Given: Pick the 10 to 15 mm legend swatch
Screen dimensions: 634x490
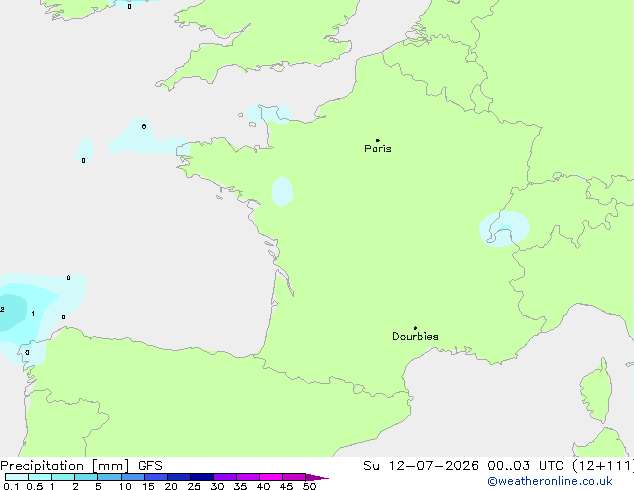Looking at the screenshot, I should pos(132,477).
